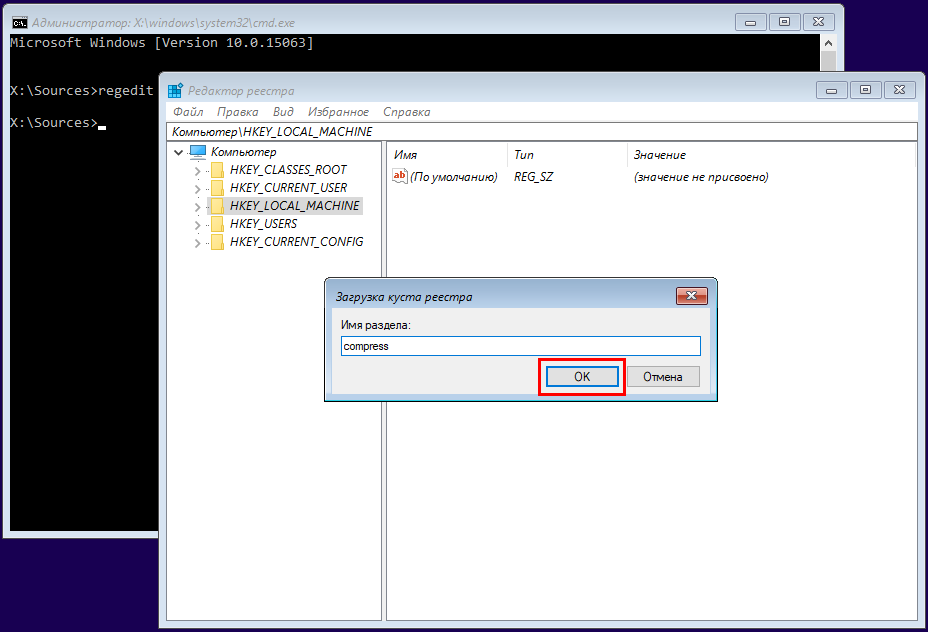This screenshot has height=632, width=928.
Task: Maximize the Редактор реестра window
Action: tap(865, 90)
